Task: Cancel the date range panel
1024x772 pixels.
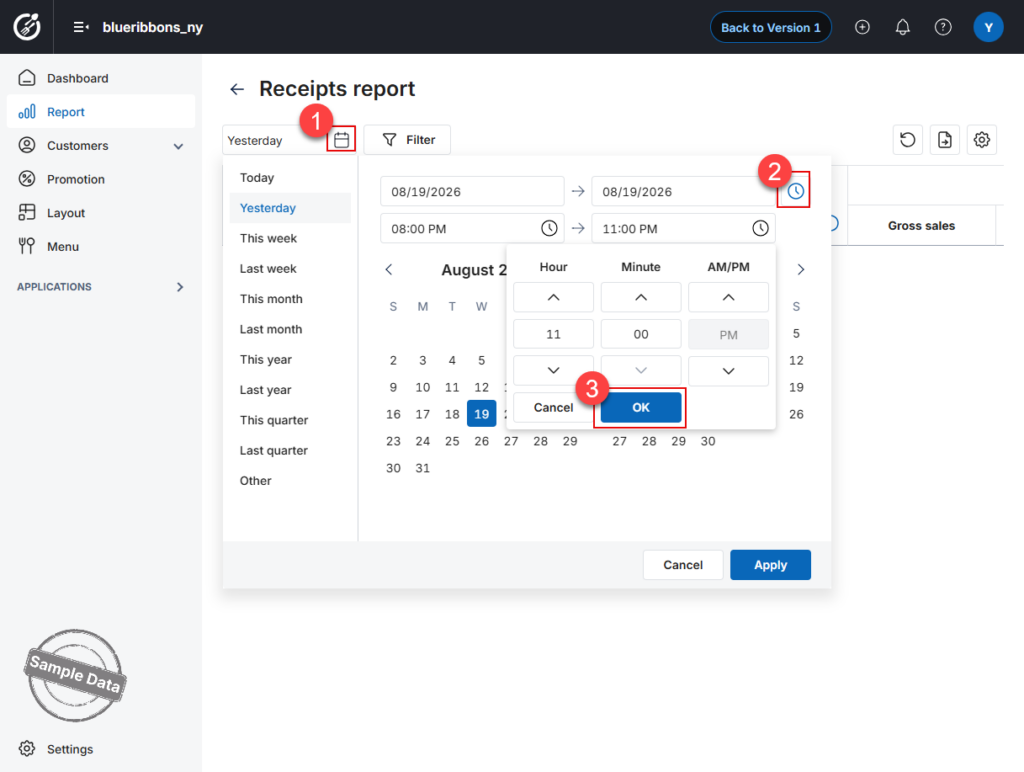Action: [683, 565]
